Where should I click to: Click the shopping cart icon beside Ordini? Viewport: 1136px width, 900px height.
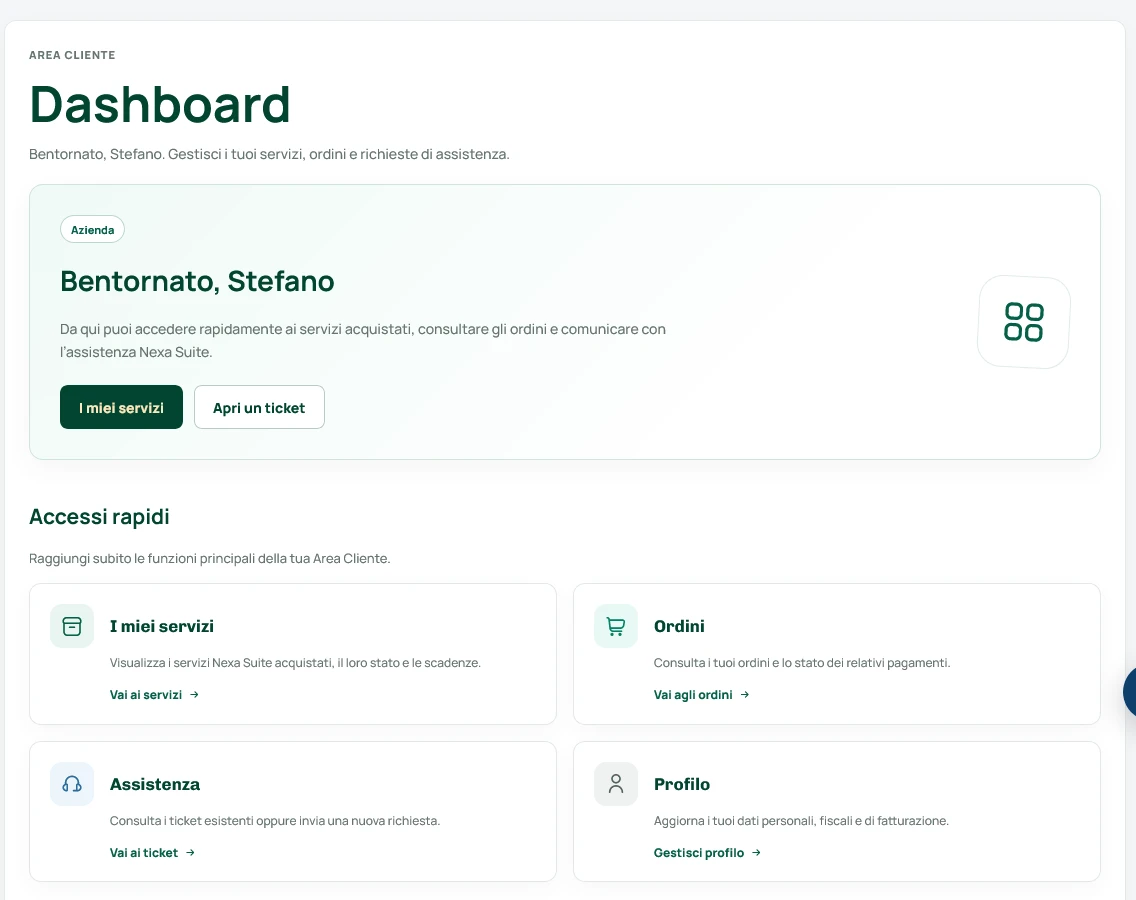coord(616,626)
